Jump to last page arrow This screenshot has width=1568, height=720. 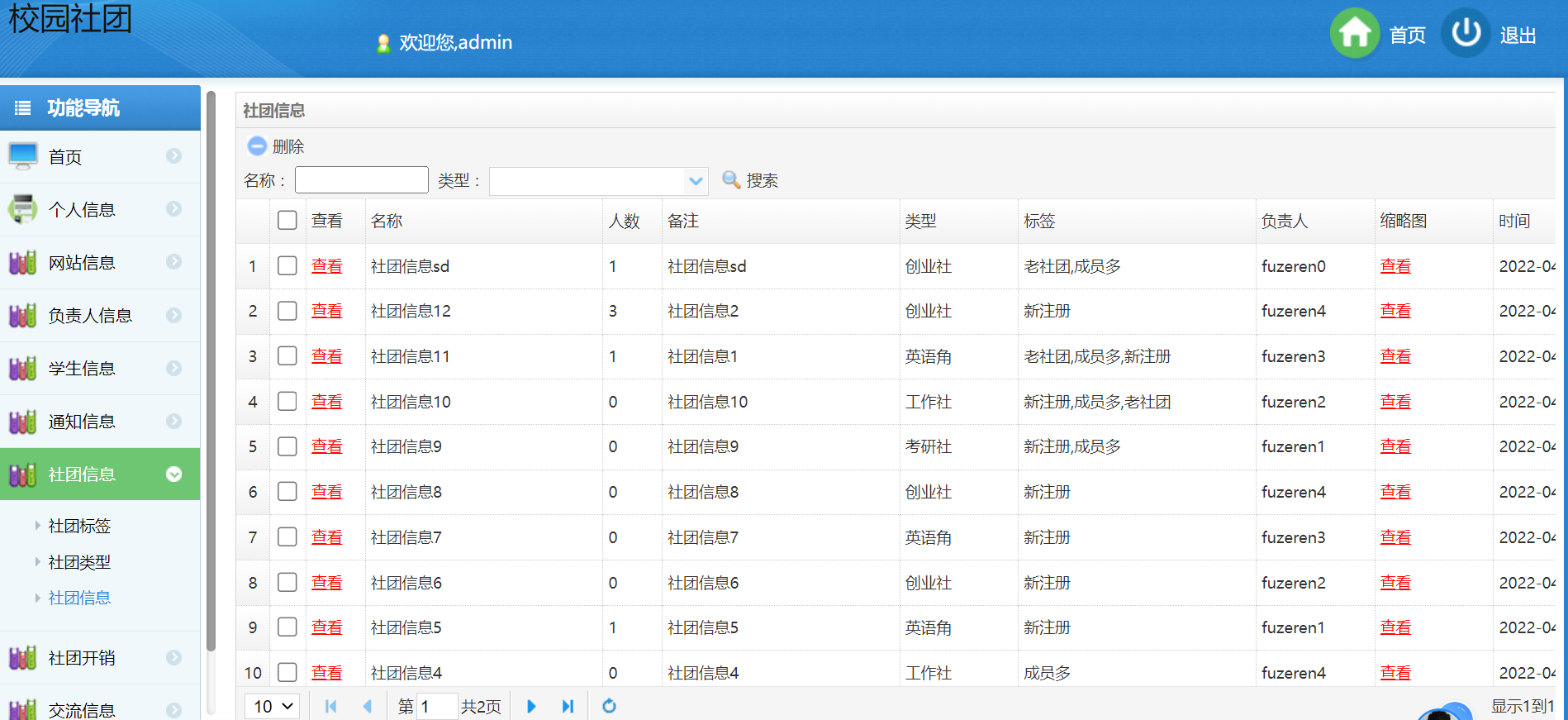coord(568,706)
